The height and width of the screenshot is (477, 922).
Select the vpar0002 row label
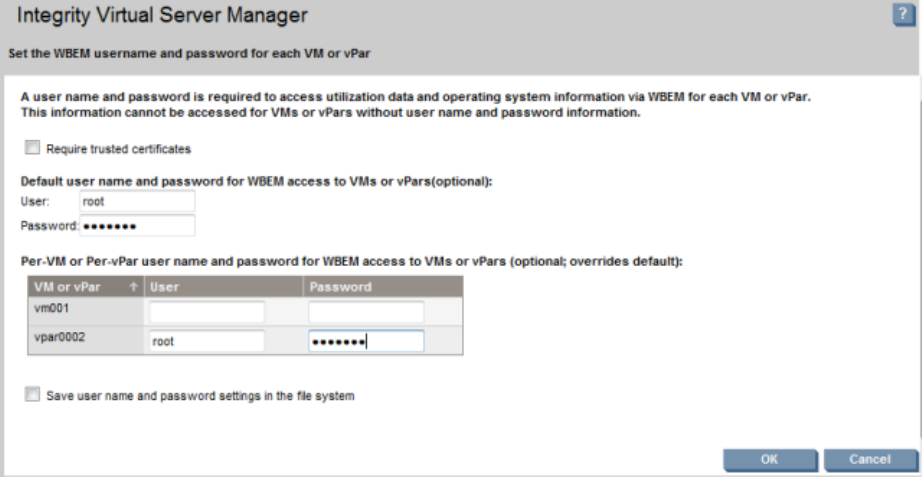coord(58,338)
